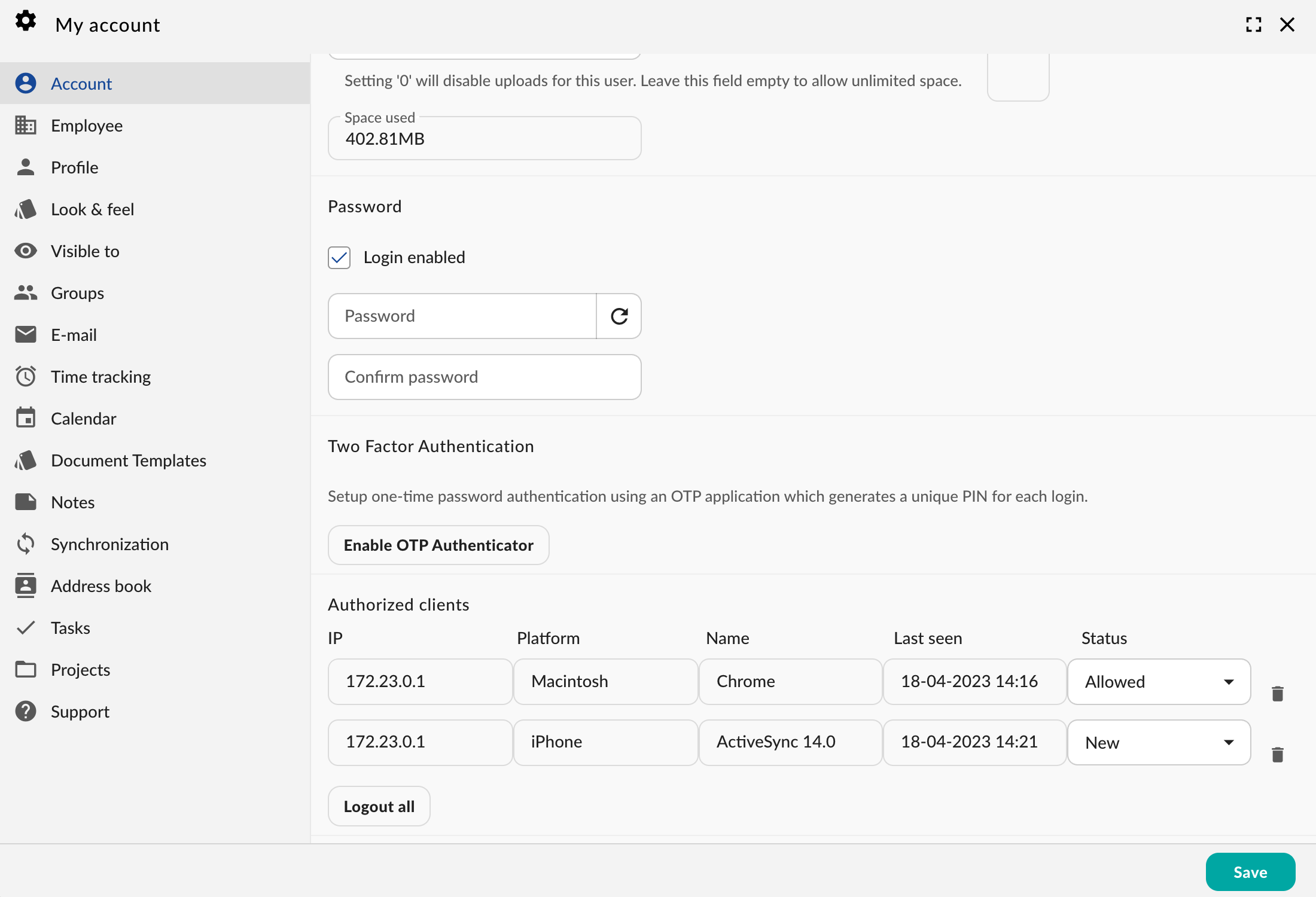This screenshot has width=1316, height=897.
Task: Open the Allowed status dropdown for Chrome
Action: pos(1159,682)
